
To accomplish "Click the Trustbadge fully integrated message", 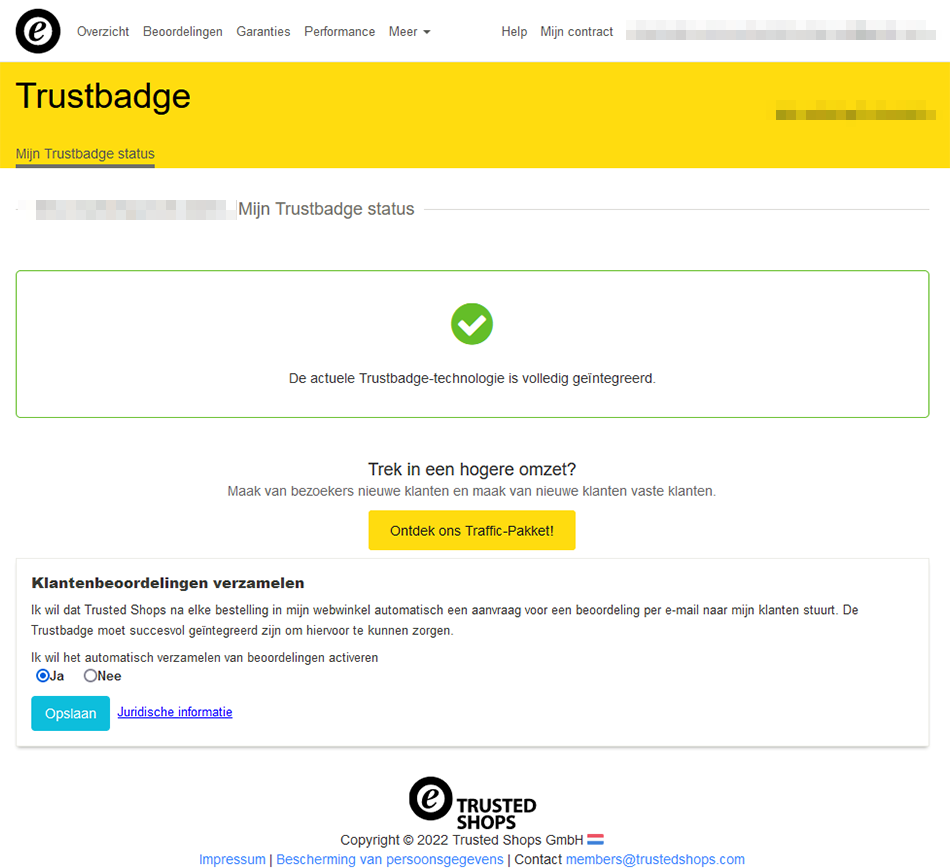I will [472, 379].
